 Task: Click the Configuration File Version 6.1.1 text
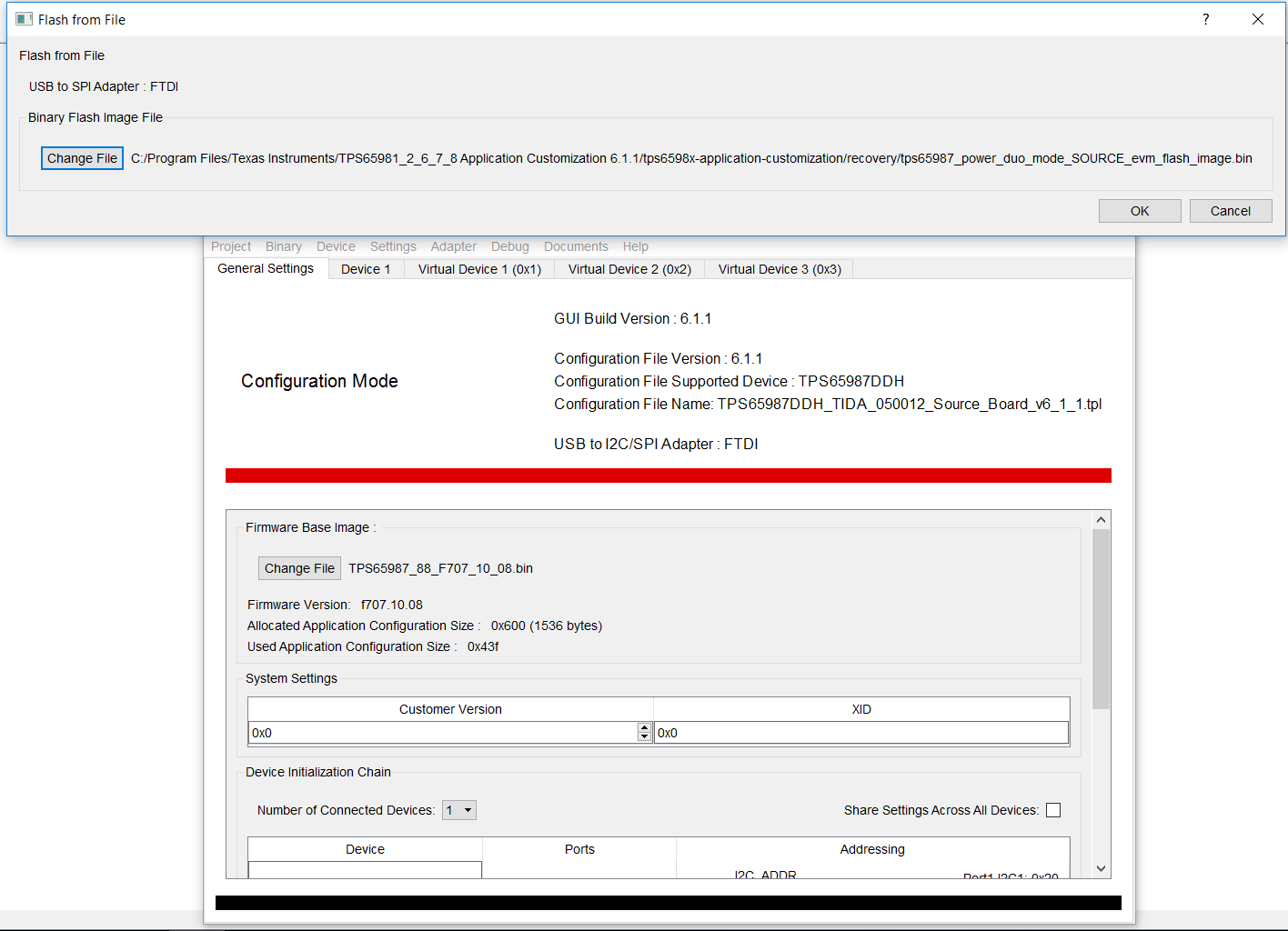click(659, 358)
